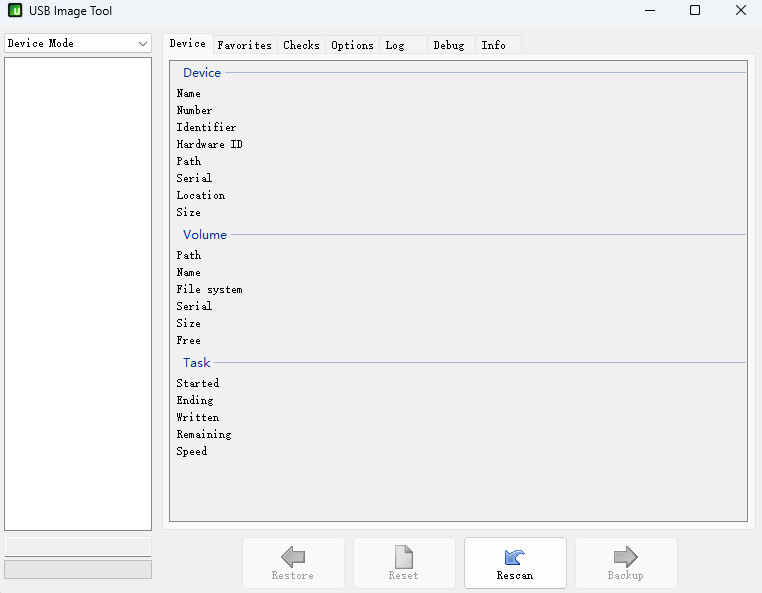The height and width of the screenshot is (593, 762).
Task: Select the Device tab
Action: [x=188, y=44]
